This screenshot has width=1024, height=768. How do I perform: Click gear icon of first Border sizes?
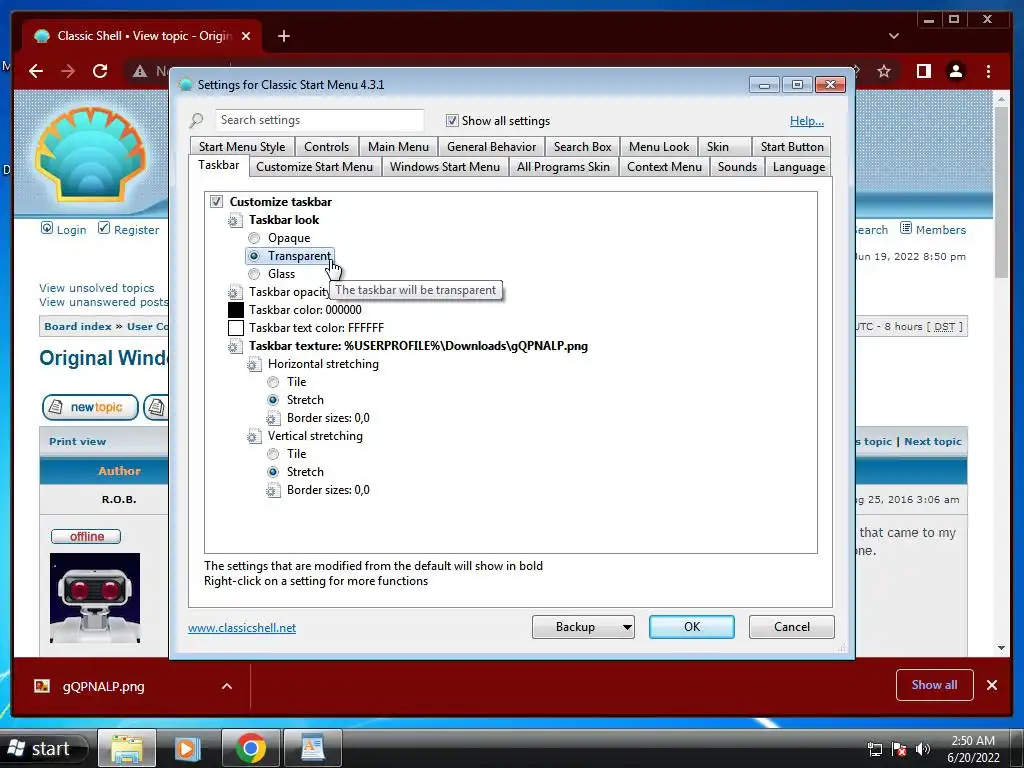273,418
